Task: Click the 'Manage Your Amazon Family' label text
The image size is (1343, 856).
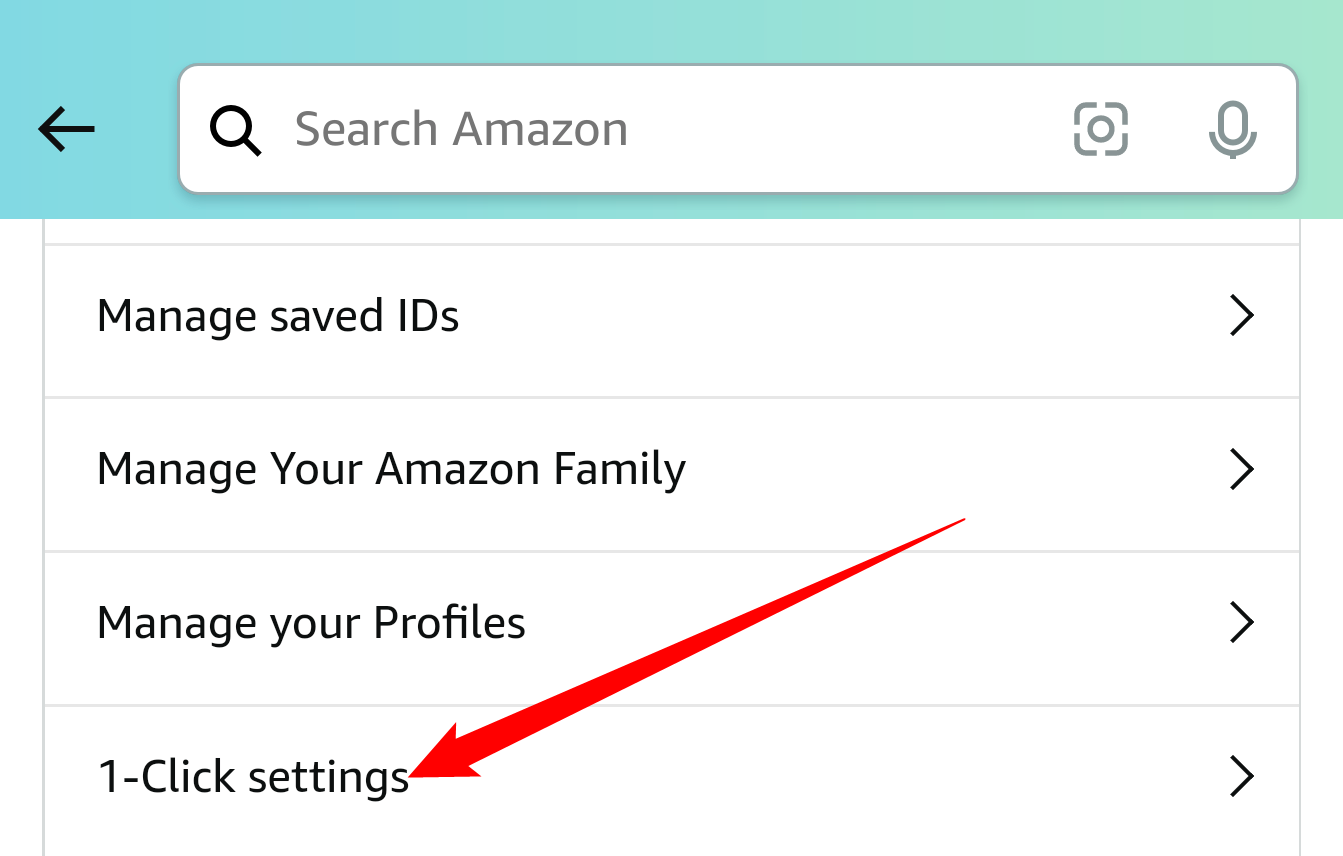Action: pyautogui.click(x=391, y=469)
